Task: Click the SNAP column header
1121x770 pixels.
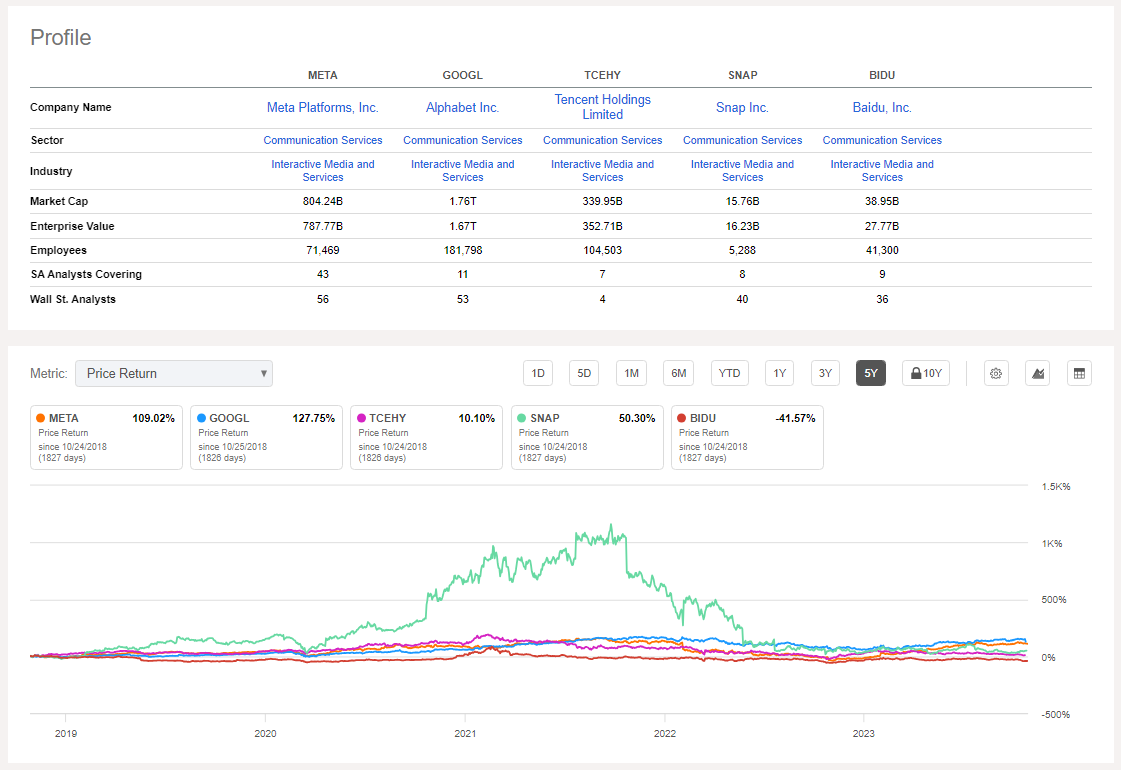Action: (x=742, y=75)
